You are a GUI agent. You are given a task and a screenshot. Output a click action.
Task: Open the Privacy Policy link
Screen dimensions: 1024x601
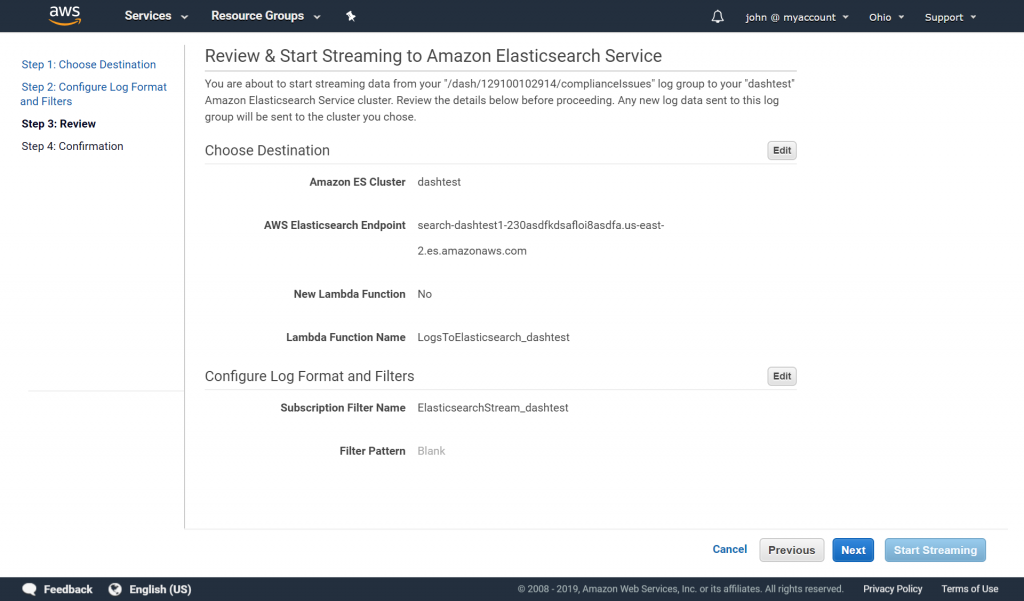892,589
